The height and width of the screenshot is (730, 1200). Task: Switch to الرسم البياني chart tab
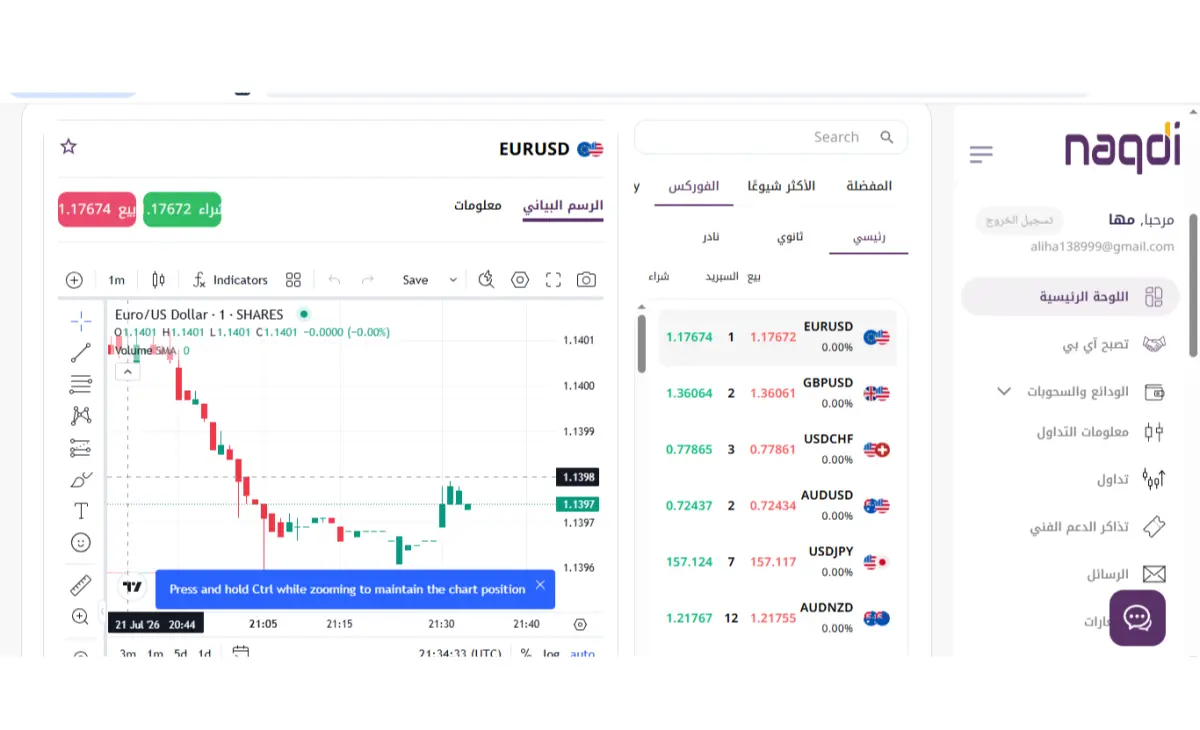coord(563,206)
